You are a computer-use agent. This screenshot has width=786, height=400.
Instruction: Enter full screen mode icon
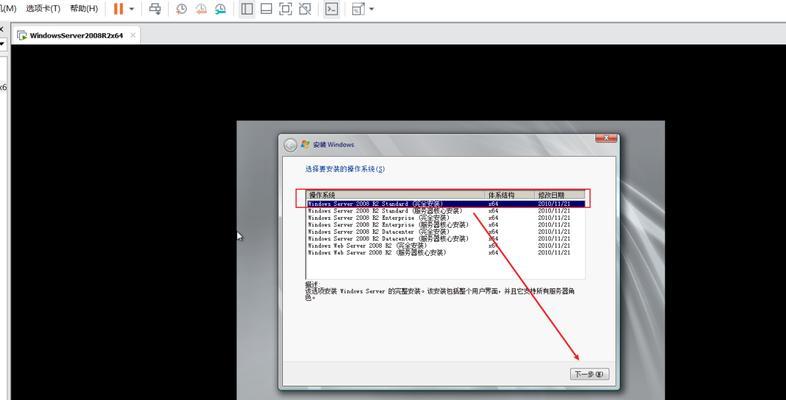click(x=285, y=9)
